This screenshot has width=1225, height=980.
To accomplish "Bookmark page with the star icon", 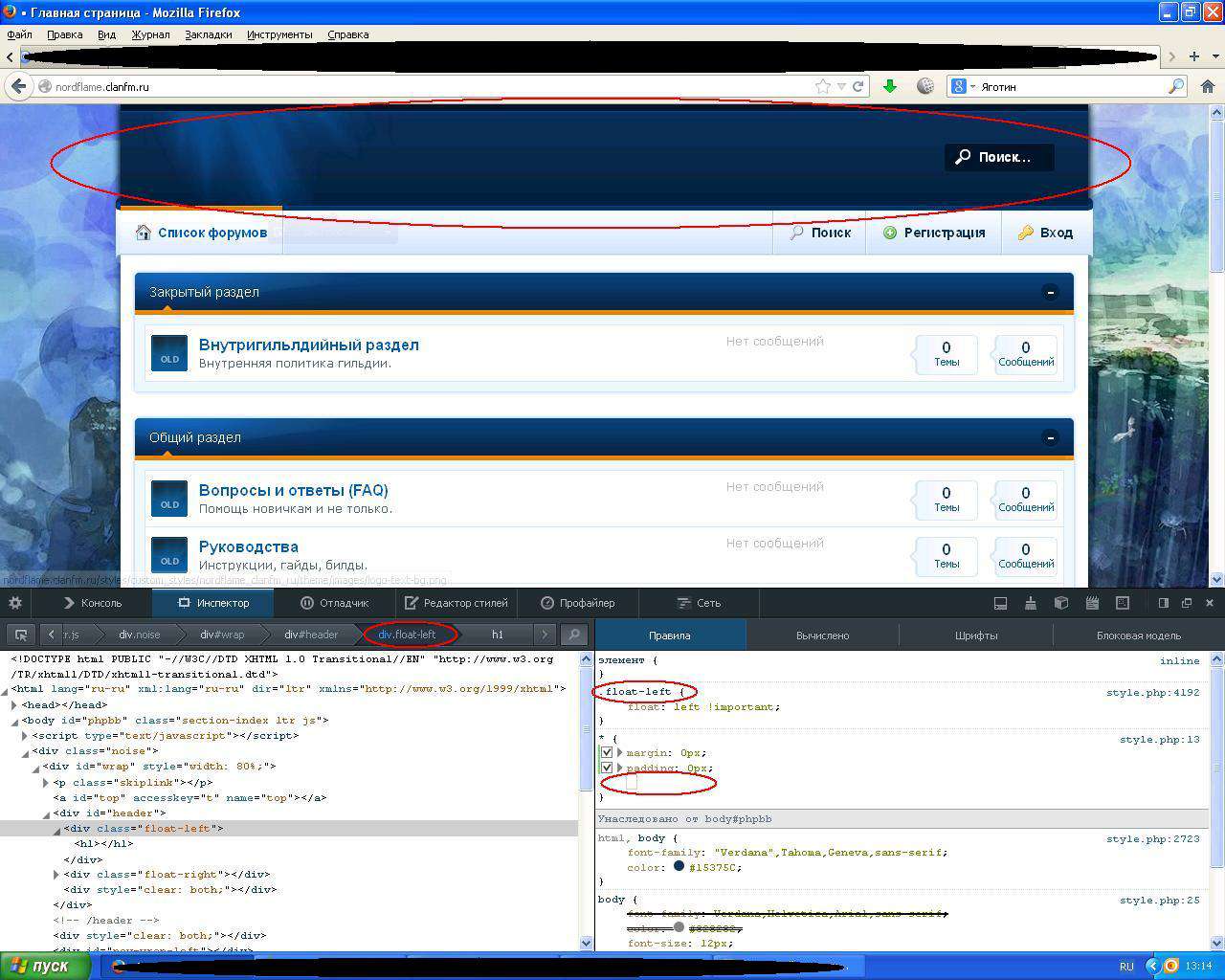I will point(822,86).
